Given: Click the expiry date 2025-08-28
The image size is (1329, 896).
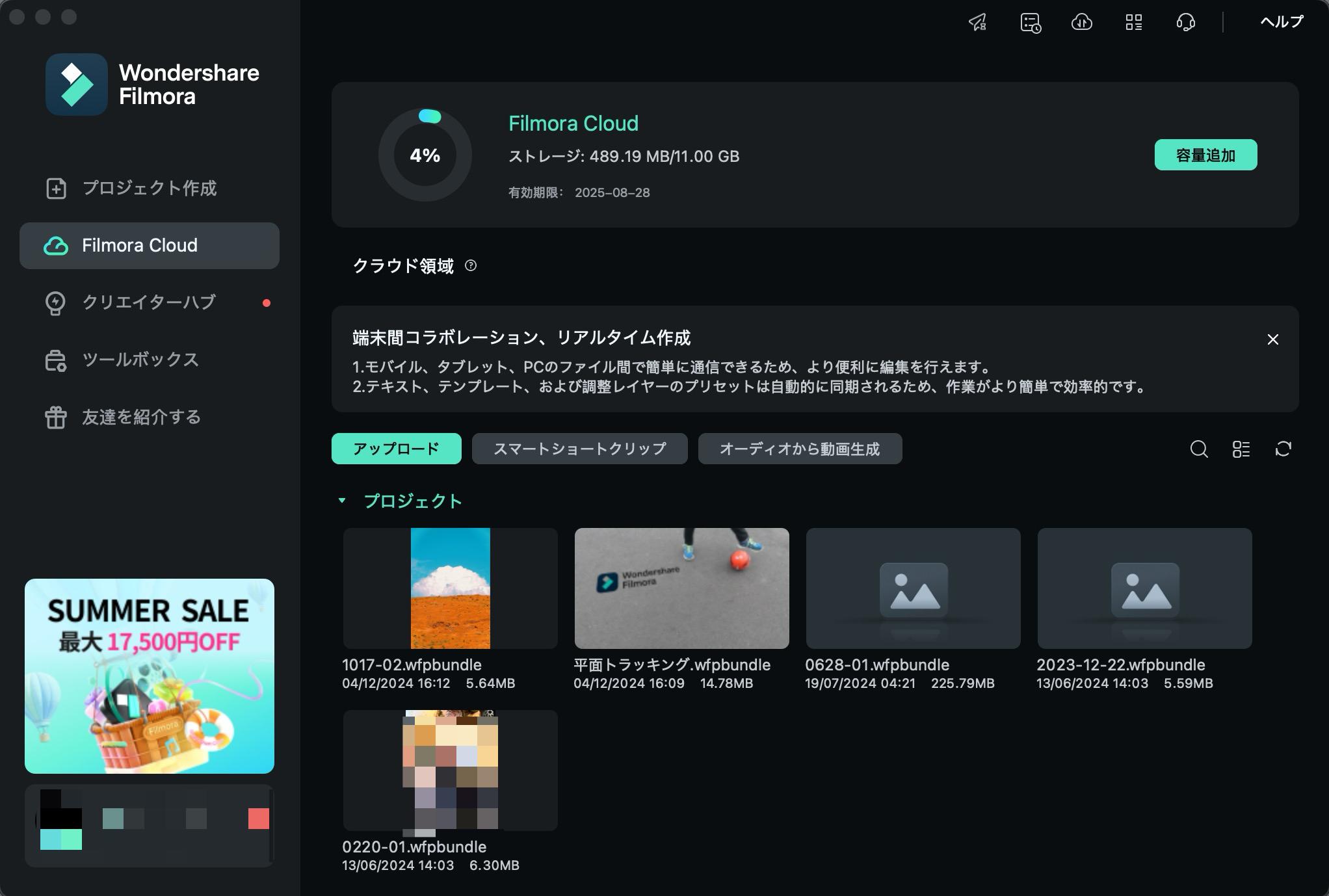Looking at the screenshot, I should click(x=612, y=192).
